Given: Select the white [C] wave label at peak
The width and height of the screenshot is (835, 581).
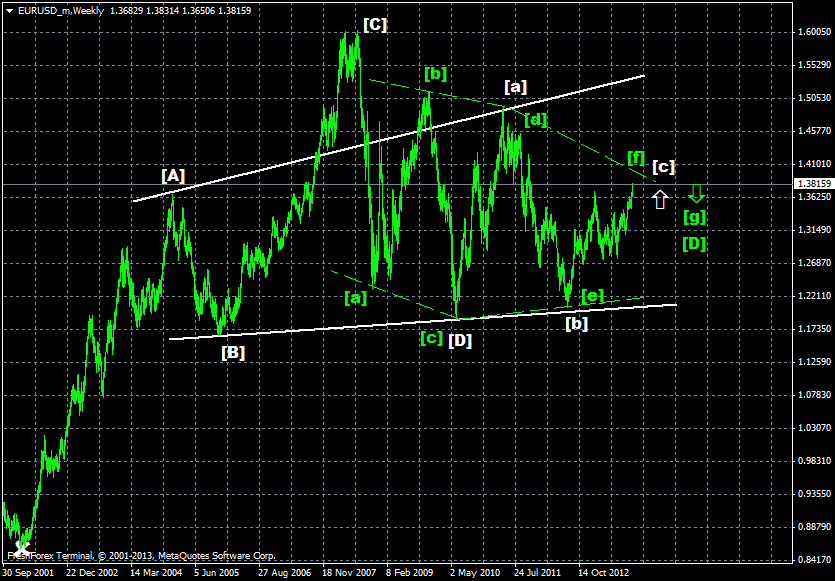Looking at the screenshot, I should (x=375, y=24).
